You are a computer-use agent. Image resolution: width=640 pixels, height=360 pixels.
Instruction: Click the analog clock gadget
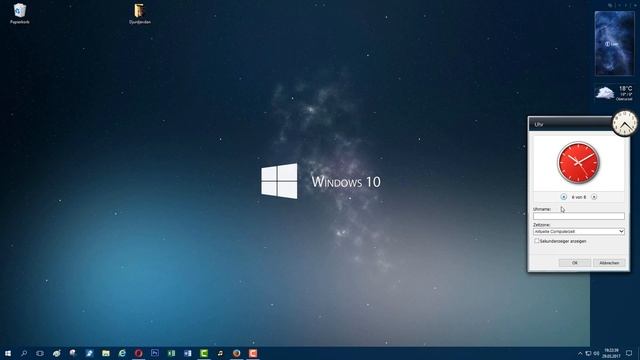click(624, 123)
